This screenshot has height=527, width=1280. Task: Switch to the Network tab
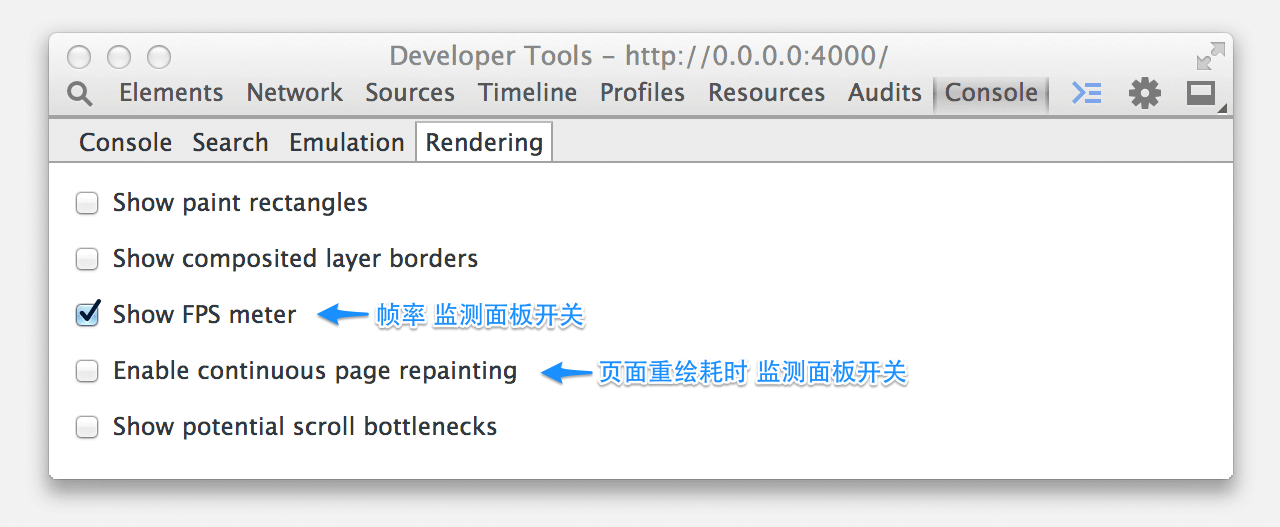pos(294,93)
